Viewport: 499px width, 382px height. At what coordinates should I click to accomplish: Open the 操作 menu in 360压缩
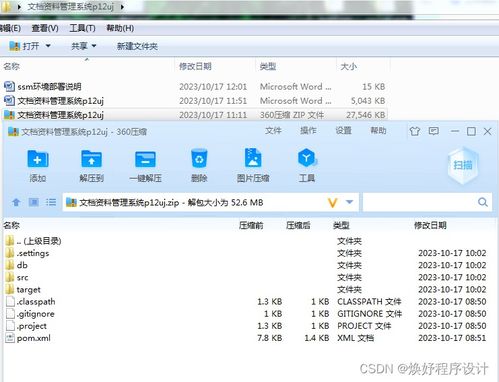pos(308,130)
